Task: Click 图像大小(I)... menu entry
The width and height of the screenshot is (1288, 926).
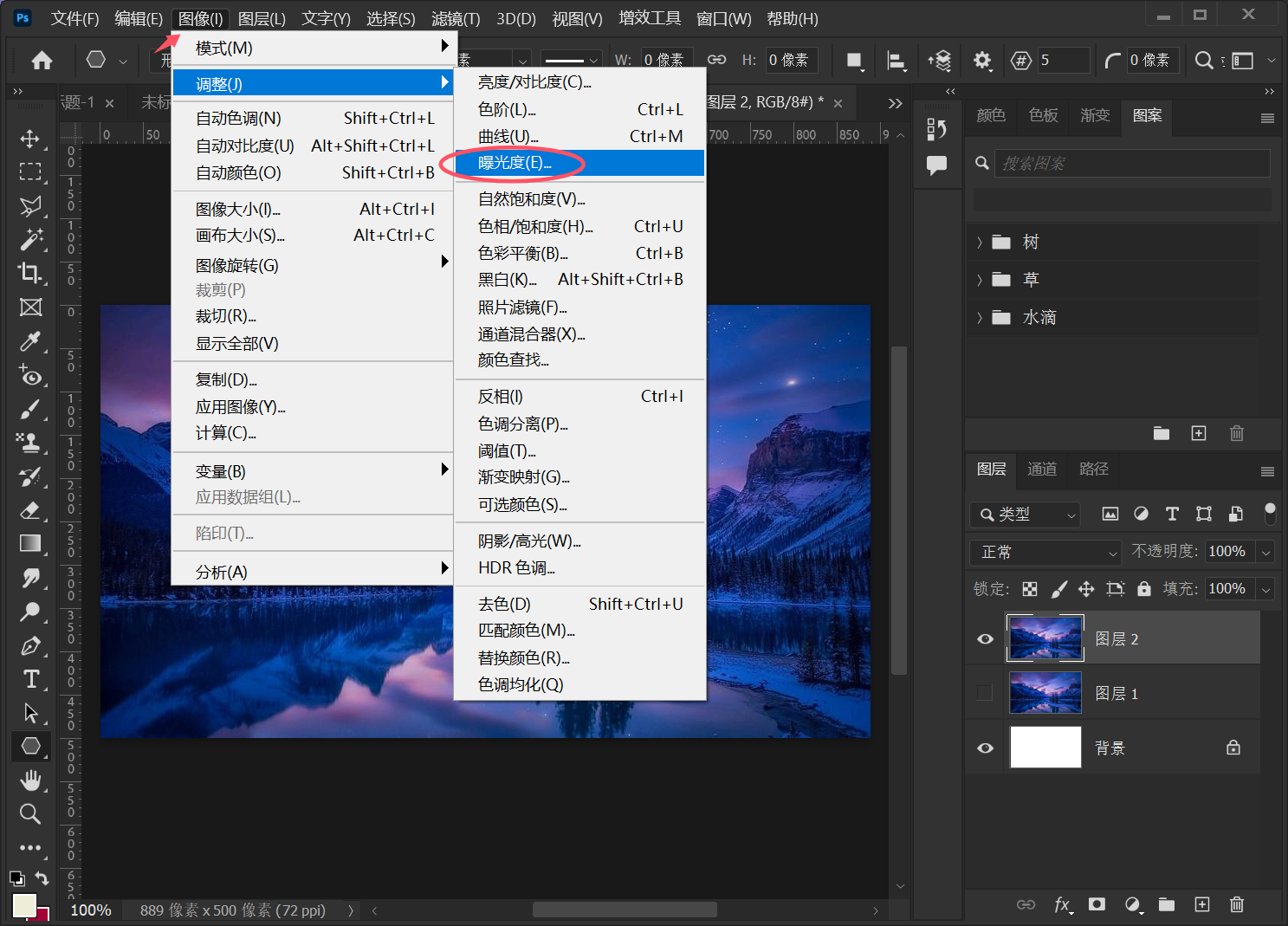Action: tap(313, 209)
